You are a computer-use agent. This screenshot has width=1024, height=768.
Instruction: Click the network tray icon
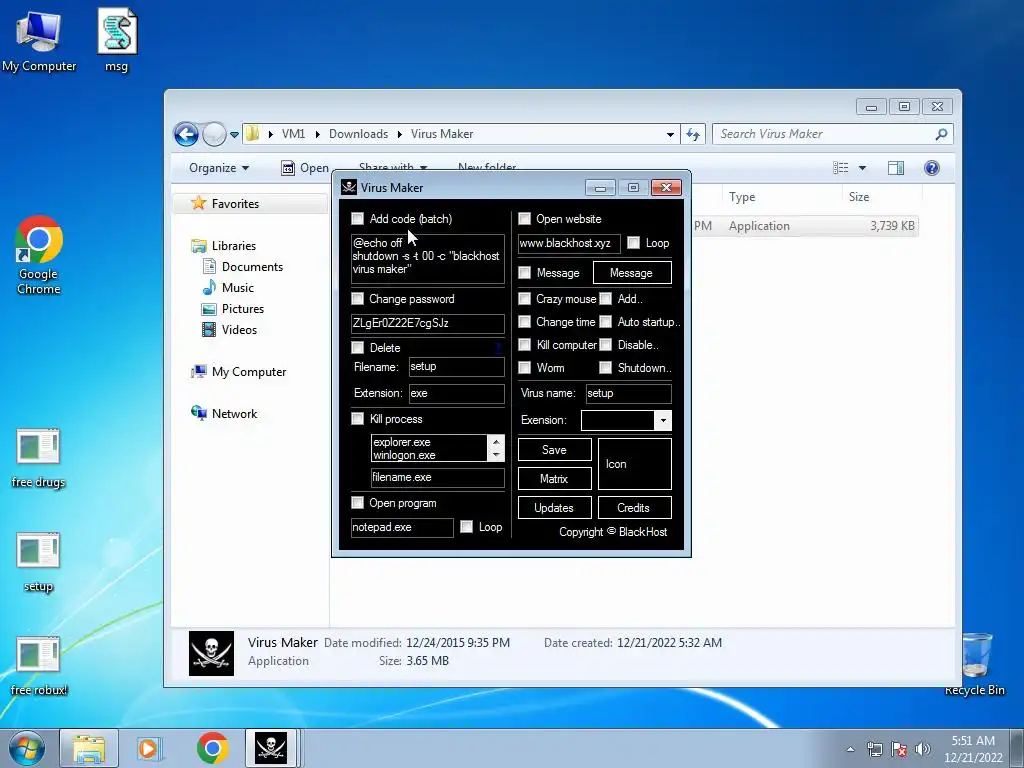(874, 749)
